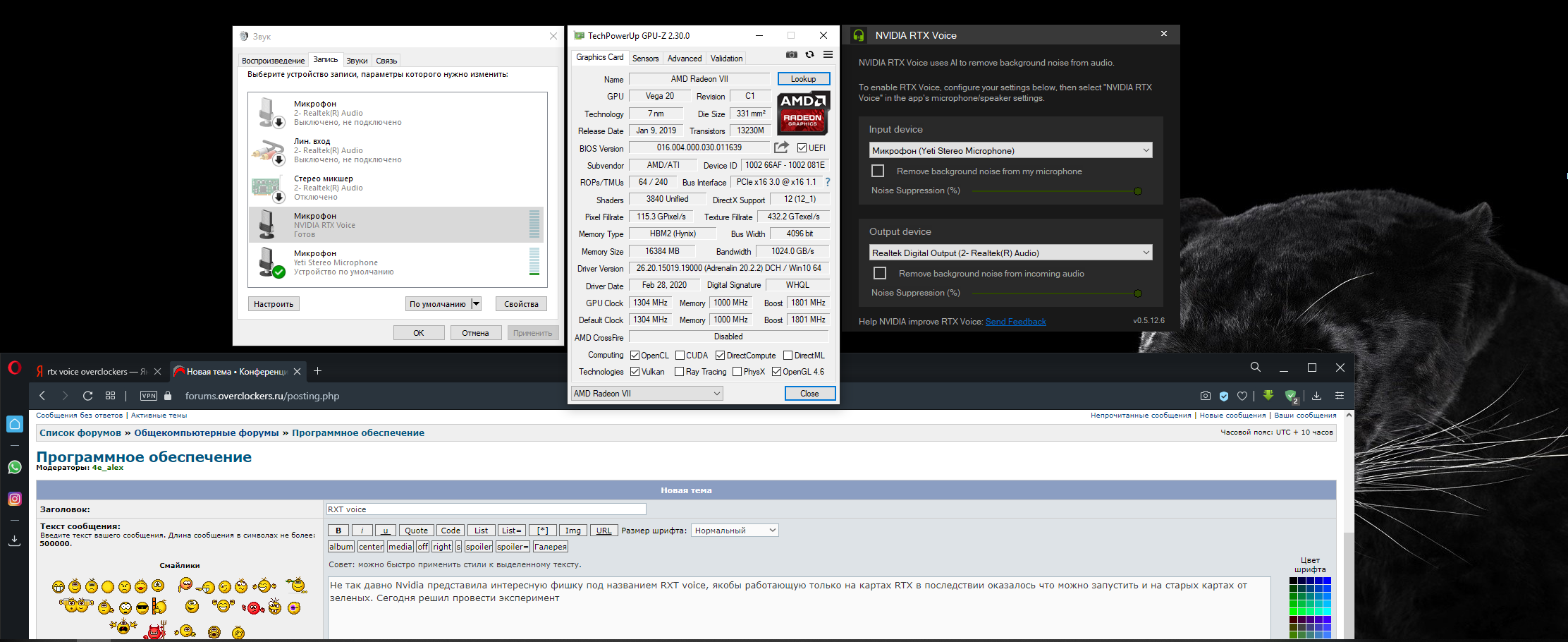Enable noise removal from incoming audio
Image resolution: width=1568 pixels, height=642 pixels.
pos(880,273)
